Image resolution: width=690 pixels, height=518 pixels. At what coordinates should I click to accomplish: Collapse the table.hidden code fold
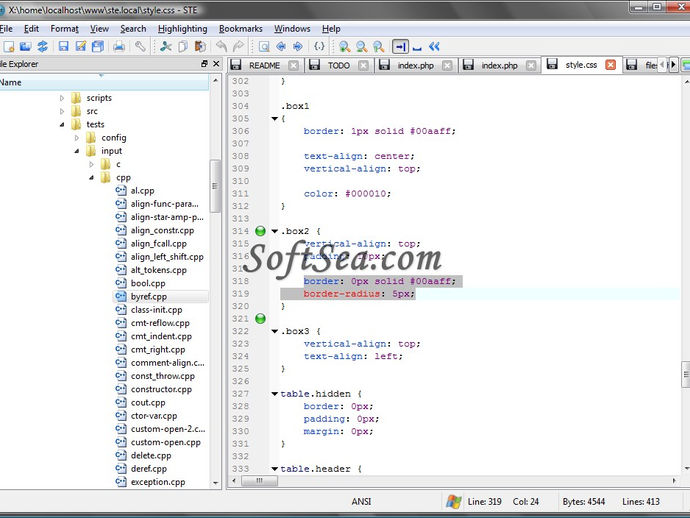pos(275,394)
